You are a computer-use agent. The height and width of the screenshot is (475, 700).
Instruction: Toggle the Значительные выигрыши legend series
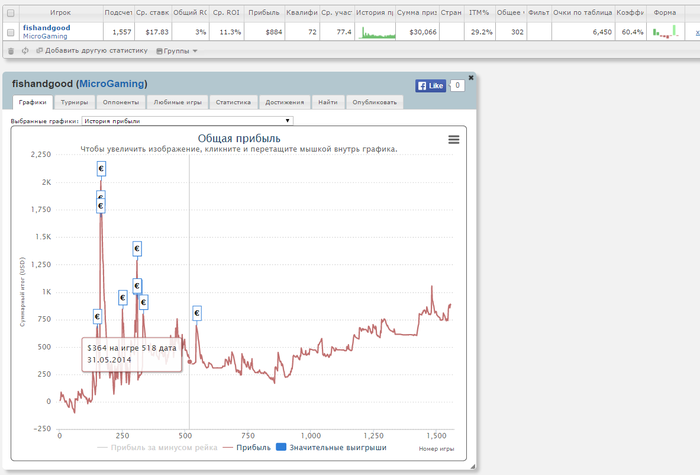[x=331, y=447]
